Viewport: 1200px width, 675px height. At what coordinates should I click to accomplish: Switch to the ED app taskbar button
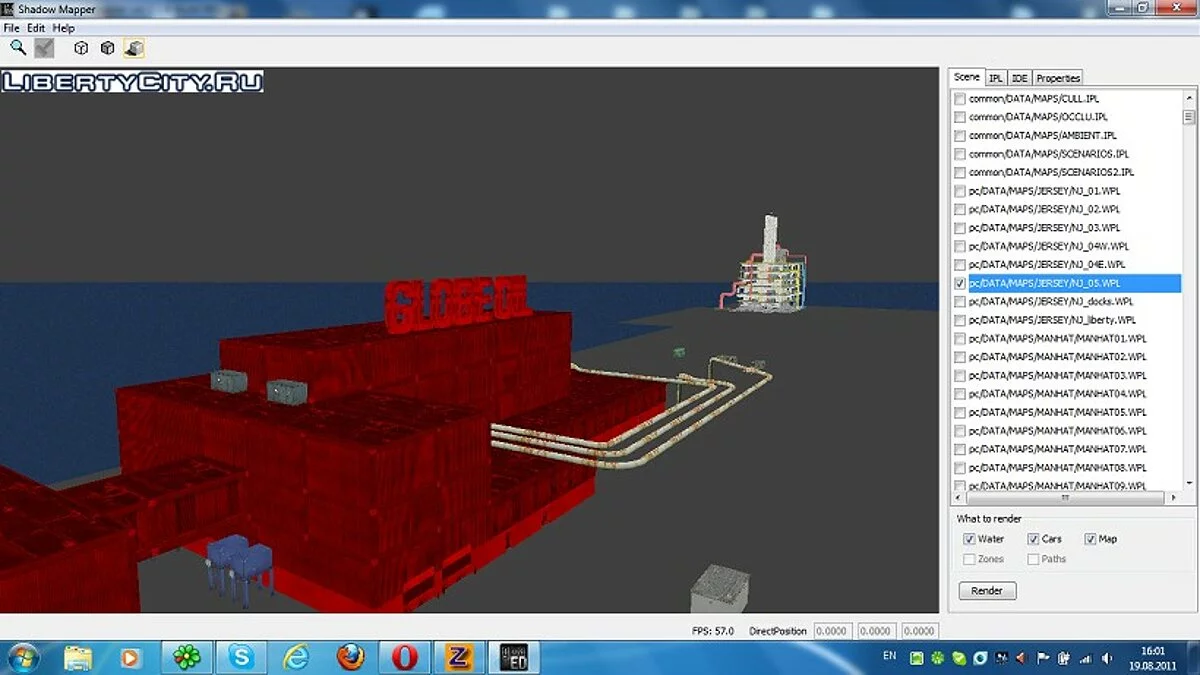(515, 657)
